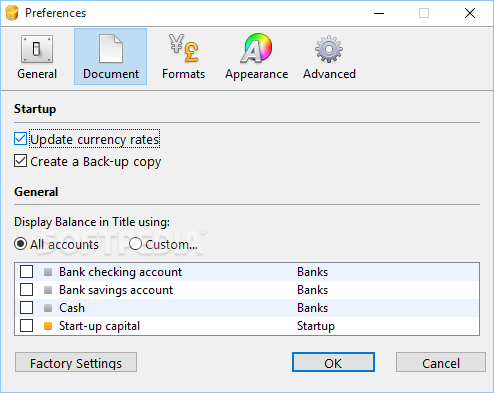This screenshot has width=494, height=393.
Task: Click gray swatch beside Bank savings account
Action: [48, 290]
